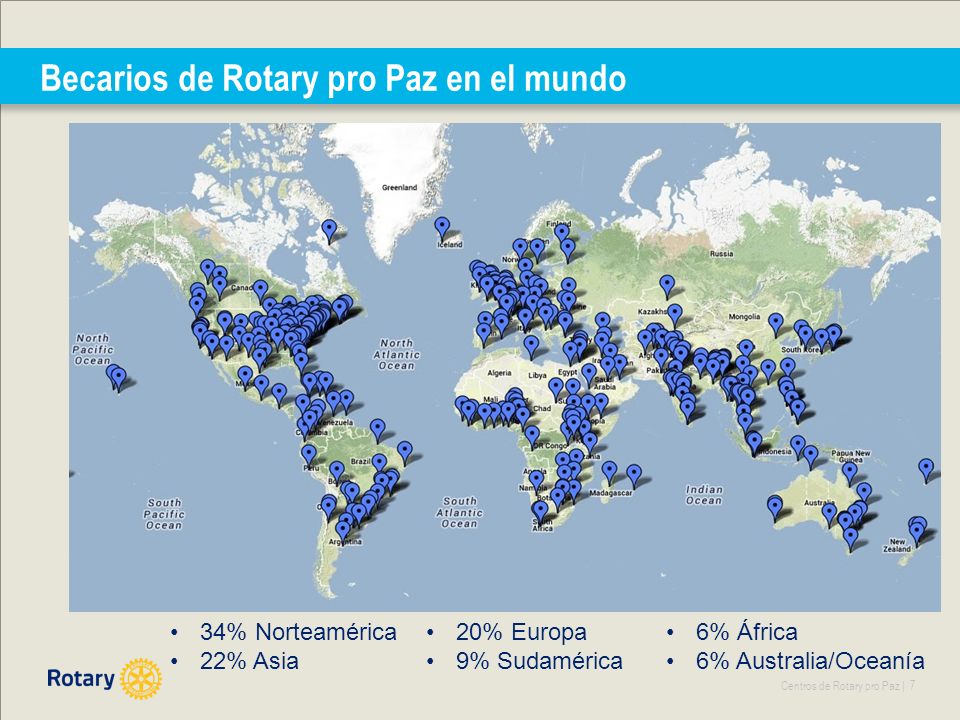The image size is (960, 720).
Task: Click the pin in Kazakhstan
Action: 667,286
